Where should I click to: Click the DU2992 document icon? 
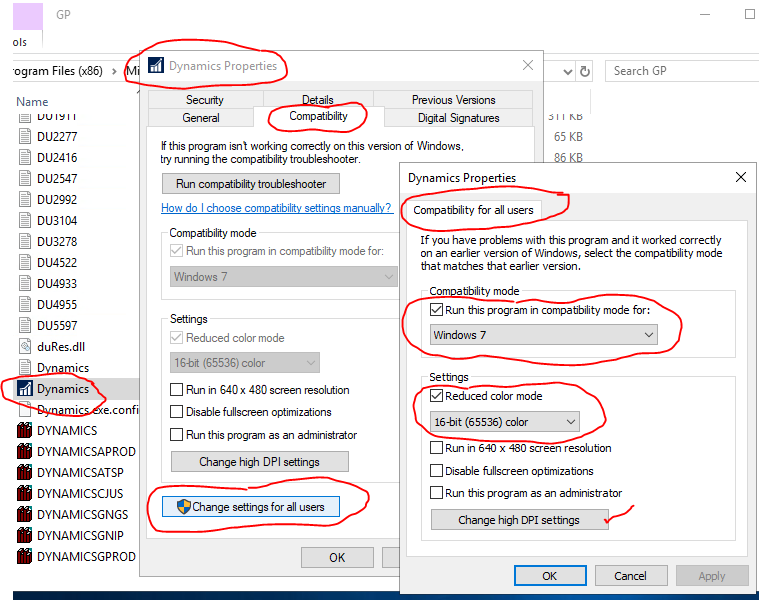pyautogui.click(x=25, y=199)
